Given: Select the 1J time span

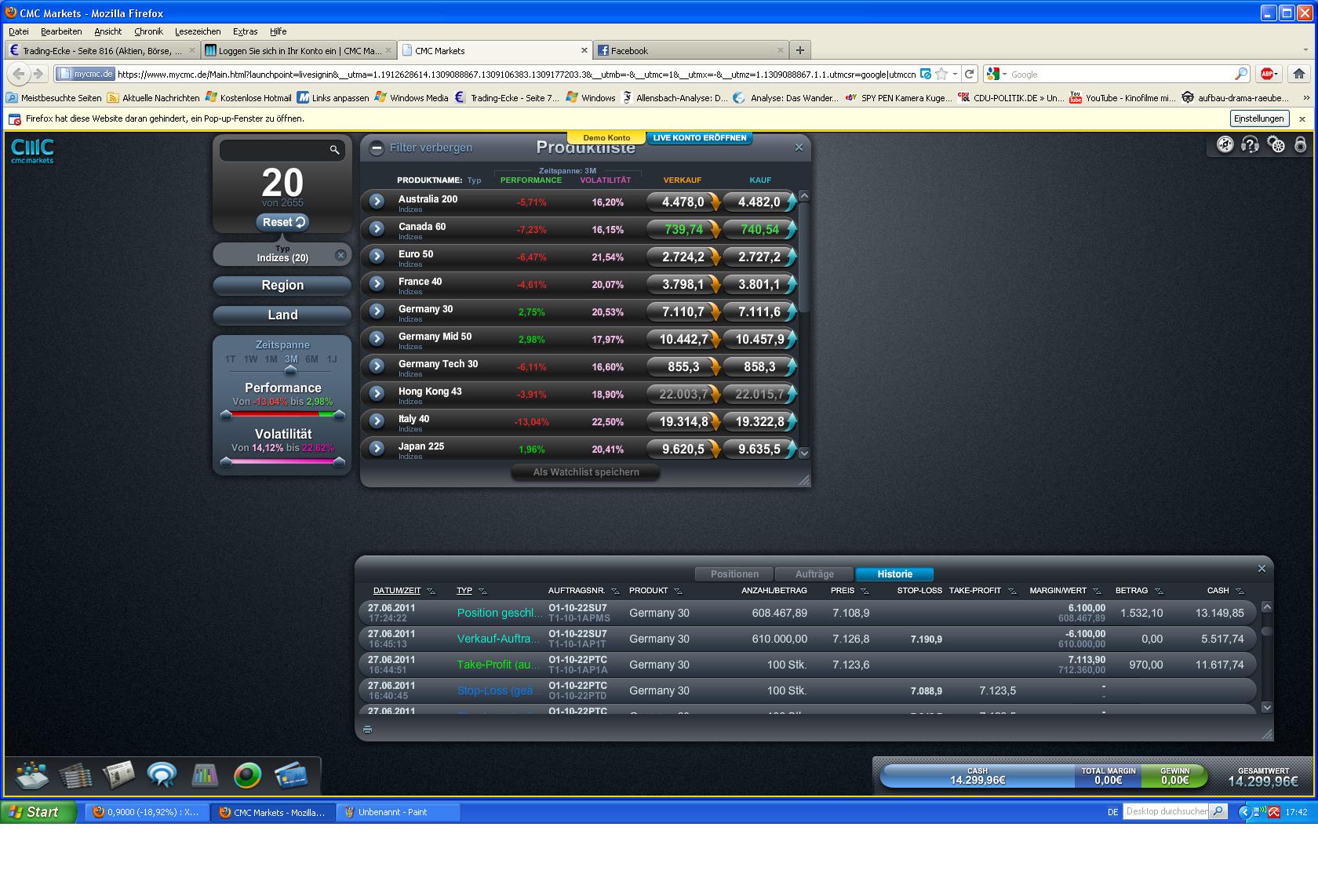Looking at the screenshot, I should [332, 359].
